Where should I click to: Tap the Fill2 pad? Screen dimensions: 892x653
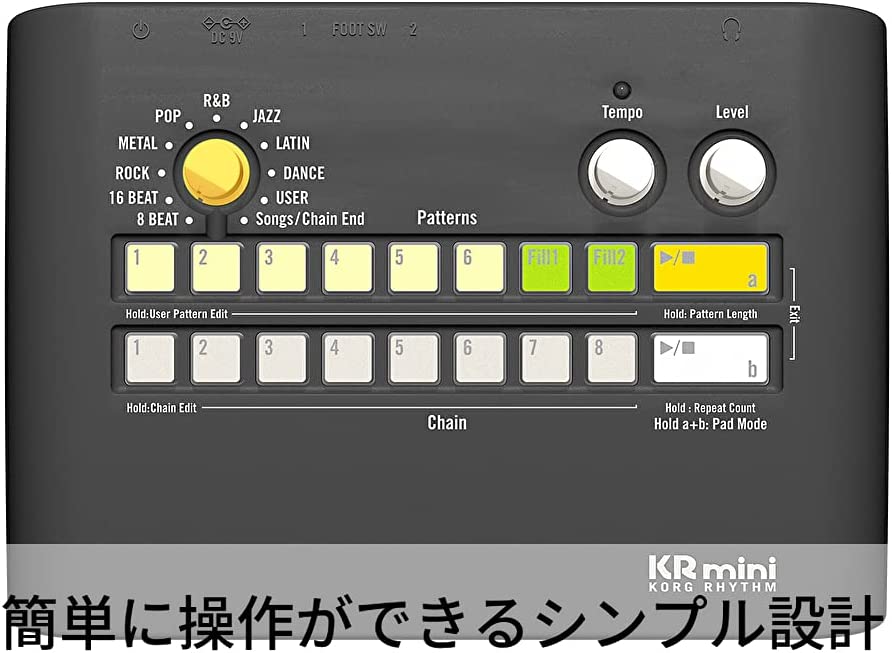pos(609,267)
